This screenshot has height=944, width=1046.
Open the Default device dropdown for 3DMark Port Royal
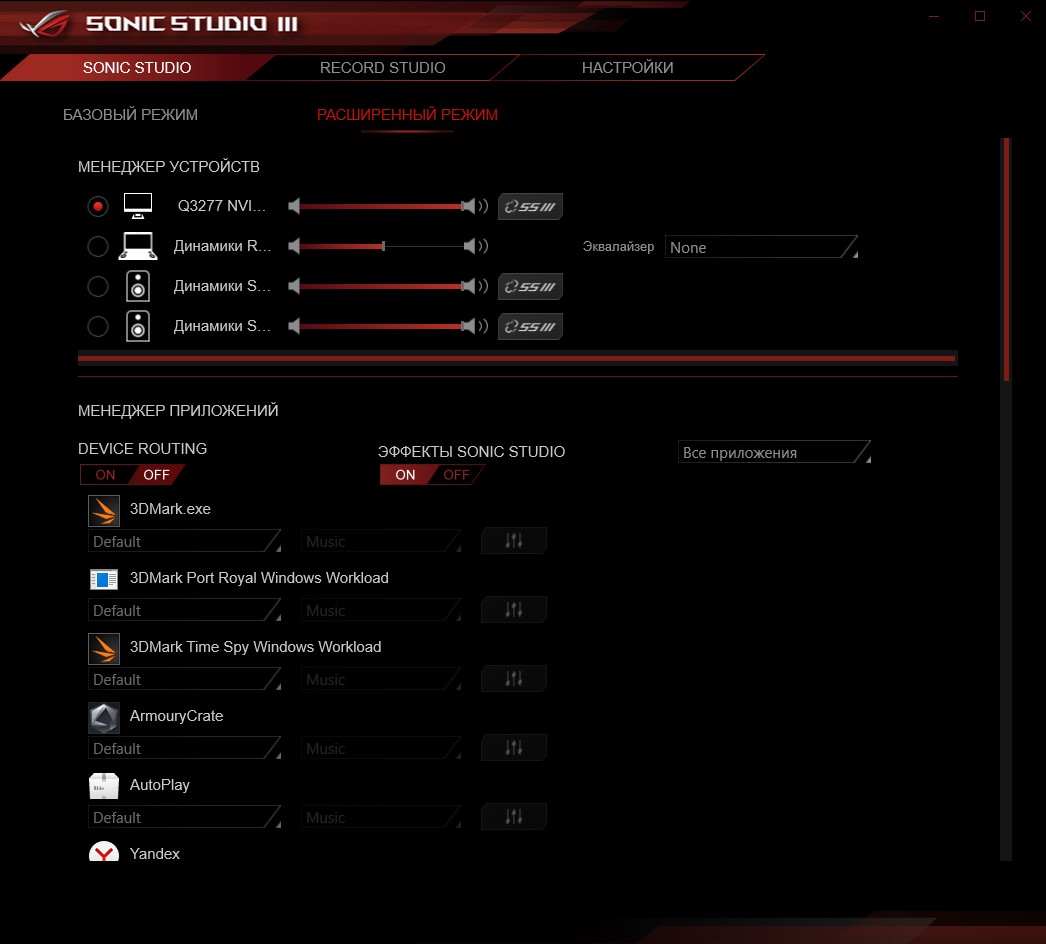pos(184,610)
